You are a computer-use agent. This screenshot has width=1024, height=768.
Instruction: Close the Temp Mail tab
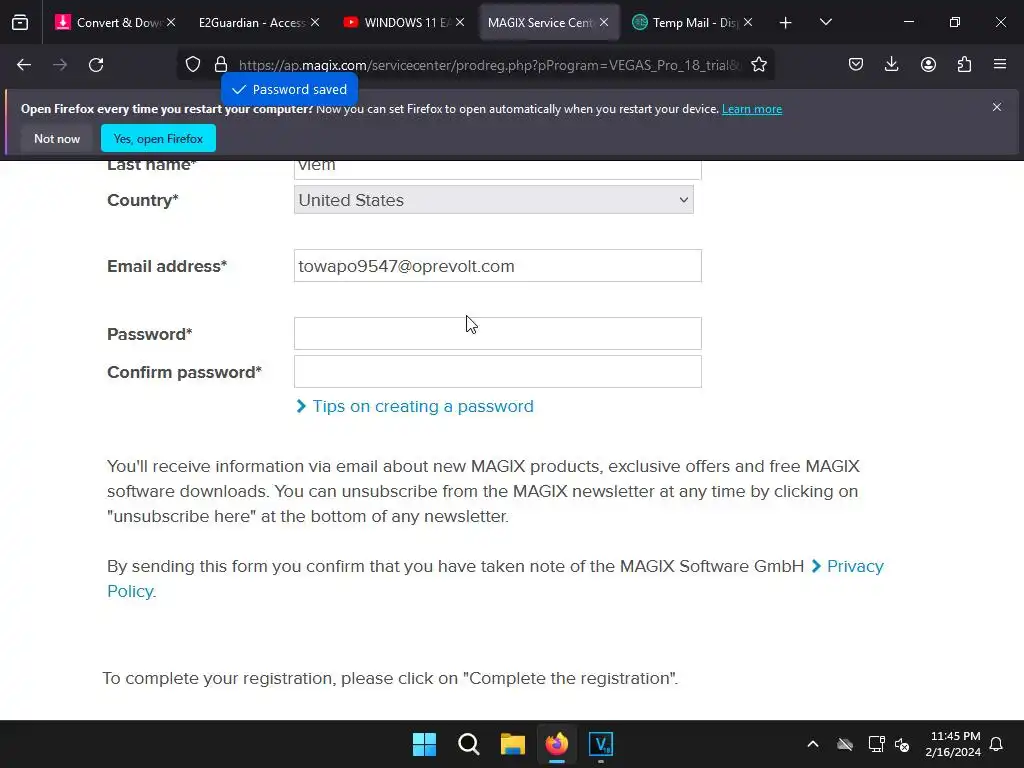(748, 22)
